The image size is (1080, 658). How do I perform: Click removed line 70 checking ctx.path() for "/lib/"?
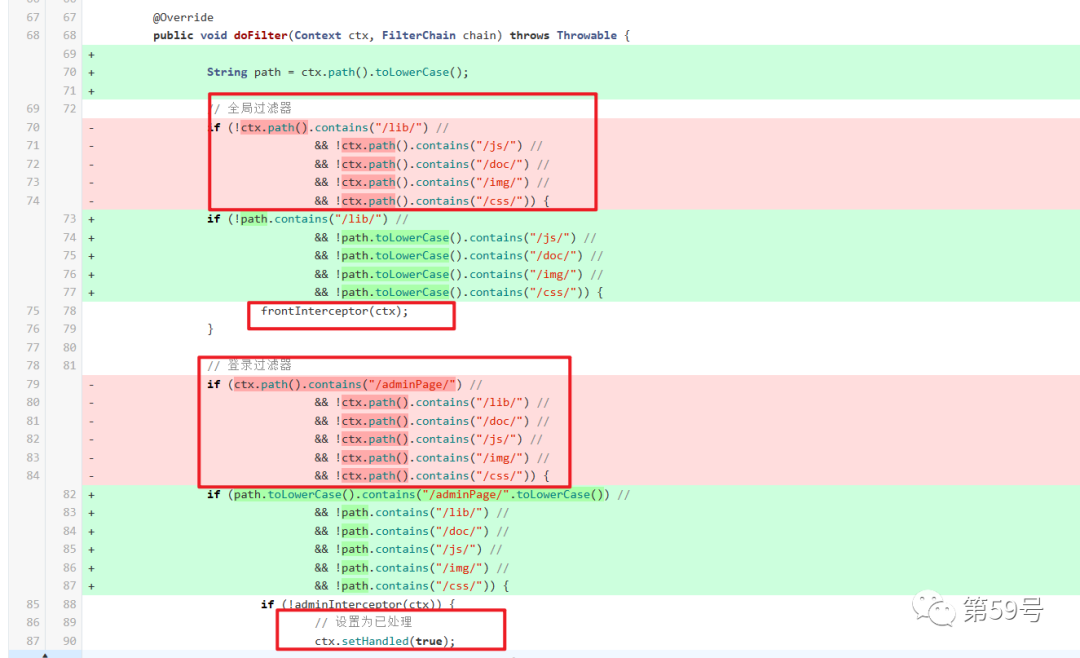click(329, 127)
